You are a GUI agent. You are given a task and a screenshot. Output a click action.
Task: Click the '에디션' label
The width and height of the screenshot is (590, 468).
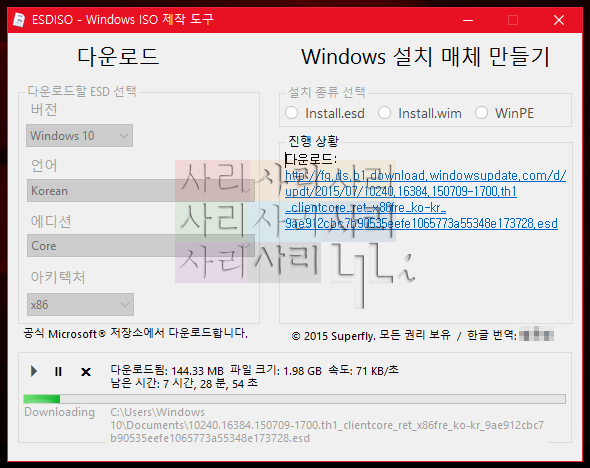tap(51, 221)
